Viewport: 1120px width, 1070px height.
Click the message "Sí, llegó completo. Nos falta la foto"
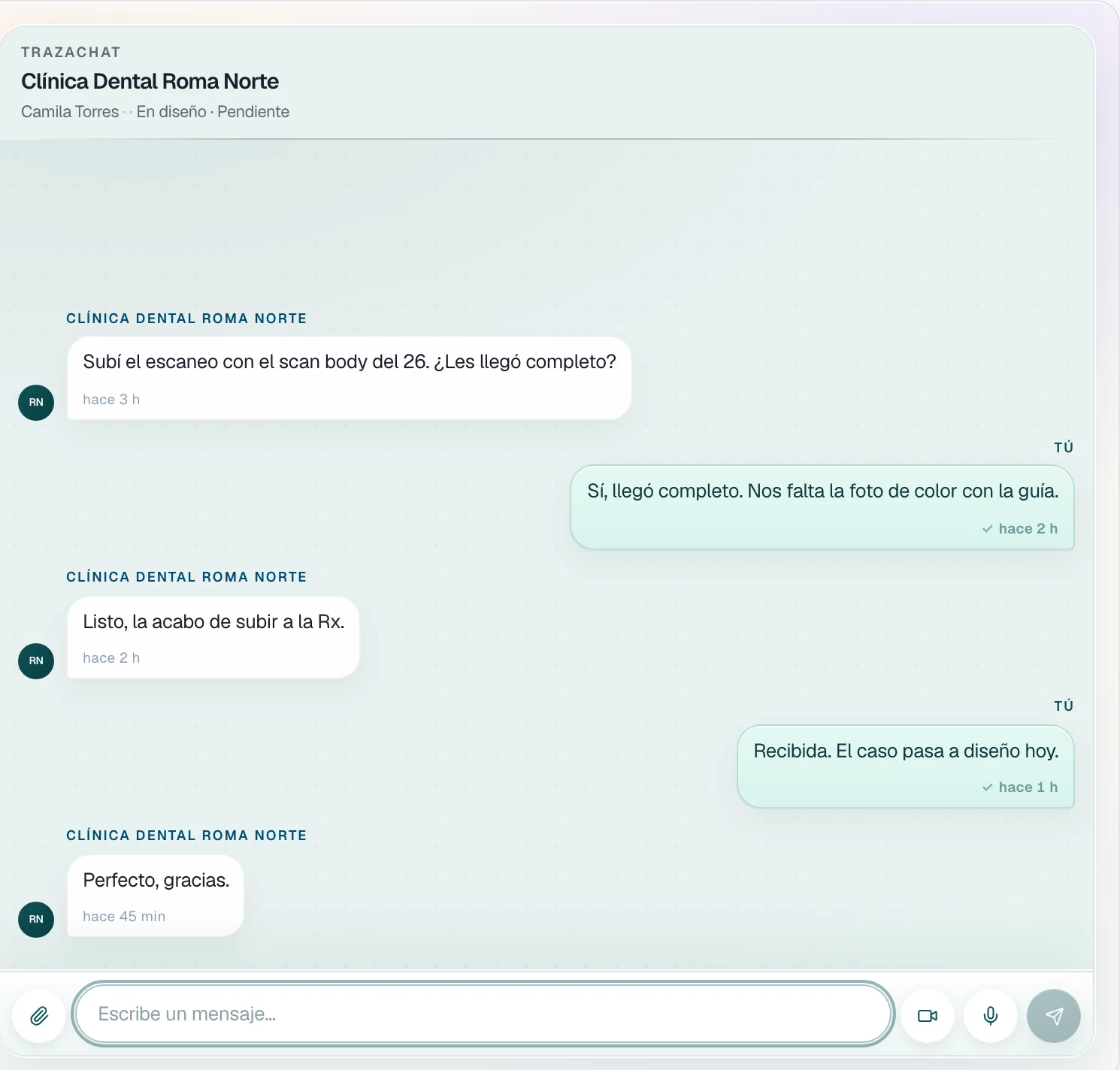click(822, 507)
